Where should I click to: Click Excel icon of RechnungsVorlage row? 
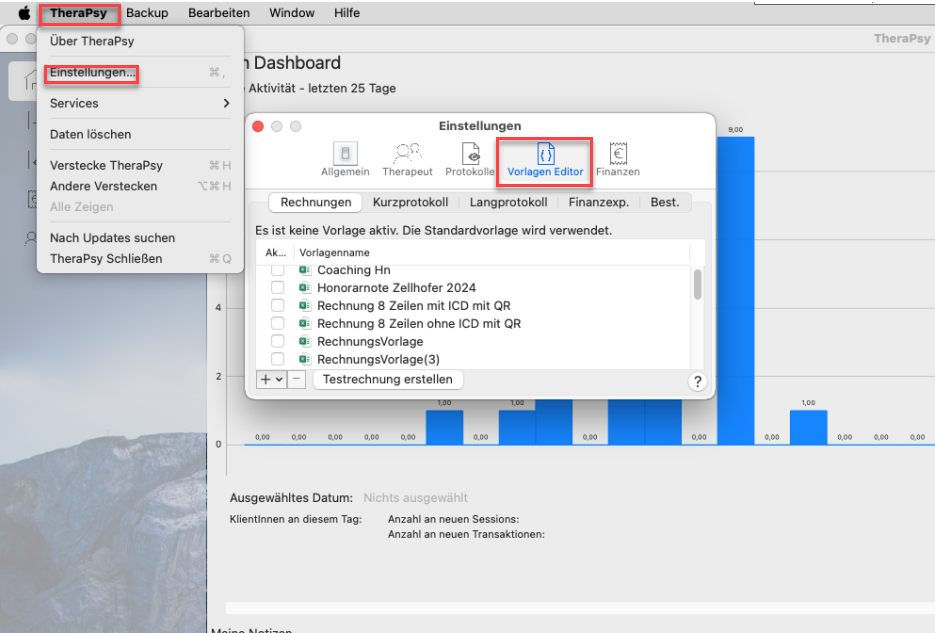305,342
